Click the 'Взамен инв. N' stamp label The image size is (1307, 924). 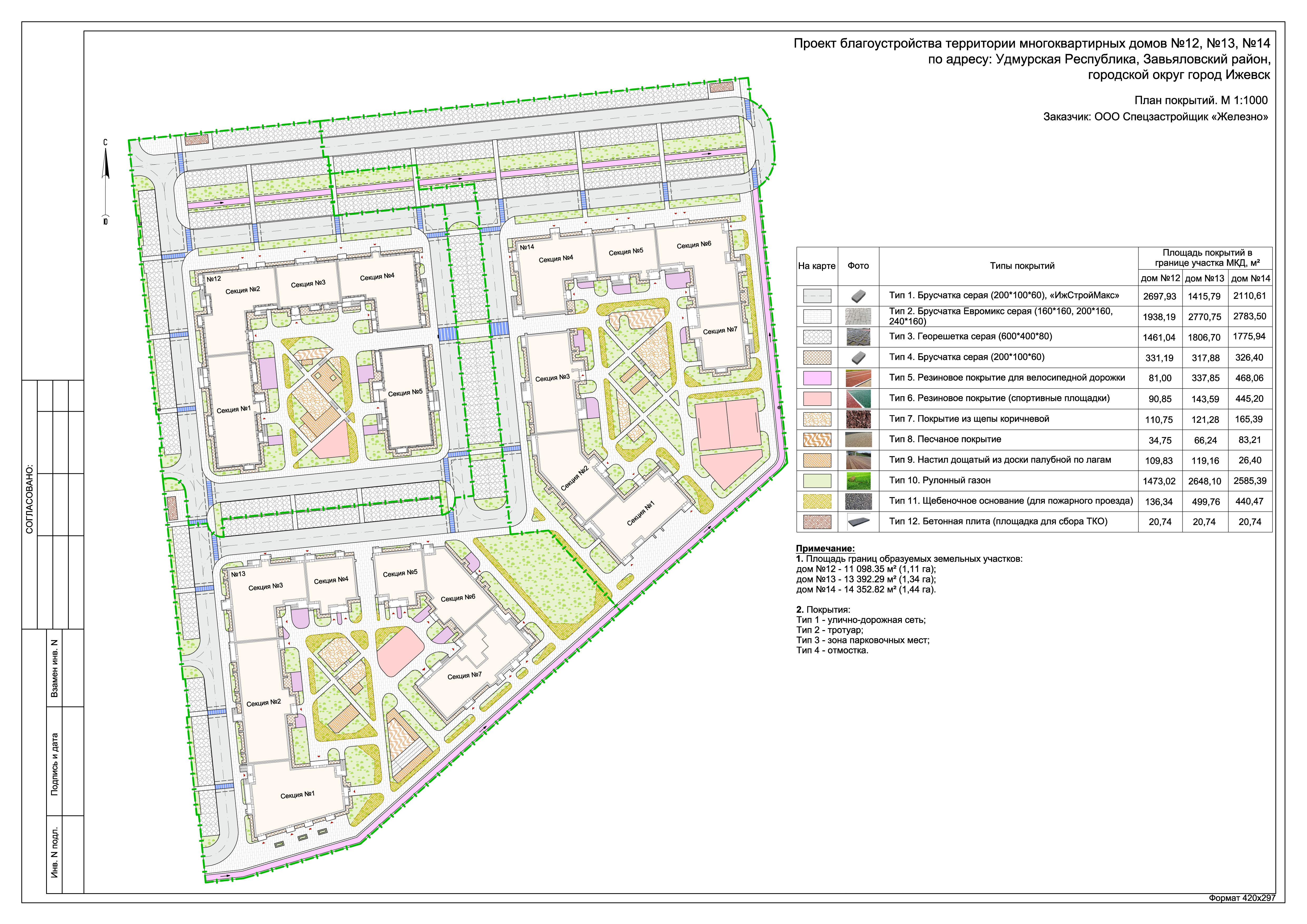55,668
